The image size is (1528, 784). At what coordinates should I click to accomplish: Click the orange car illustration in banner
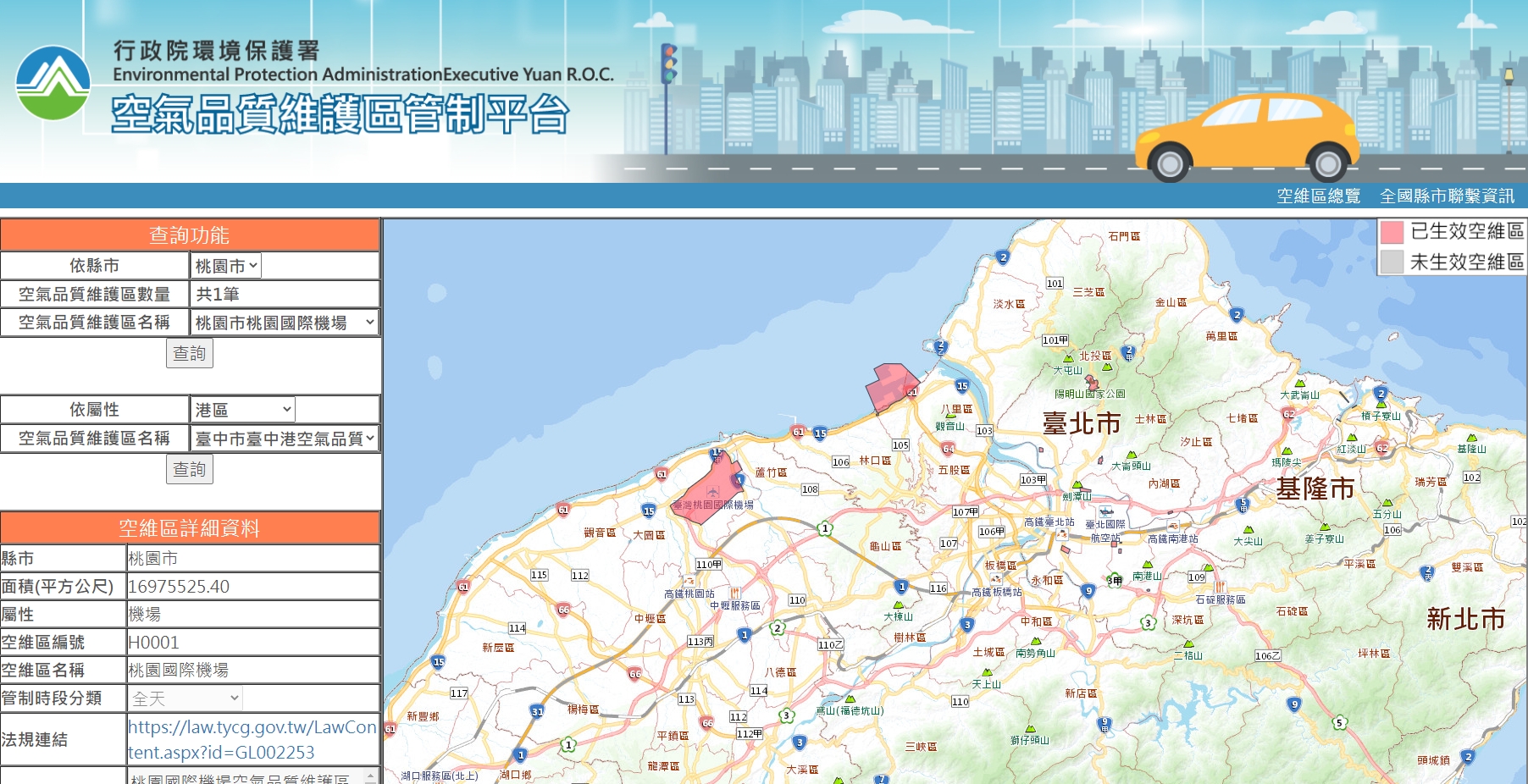point(1246,135)
